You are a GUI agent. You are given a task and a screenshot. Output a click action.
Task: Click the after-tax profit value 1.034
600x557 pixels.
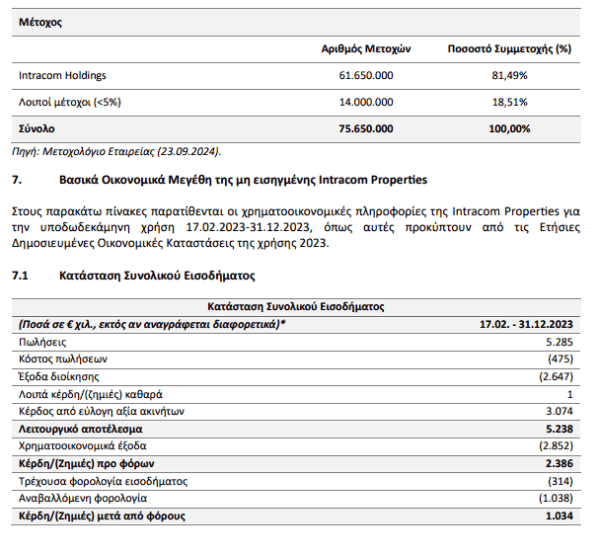[x=559, y=516]
